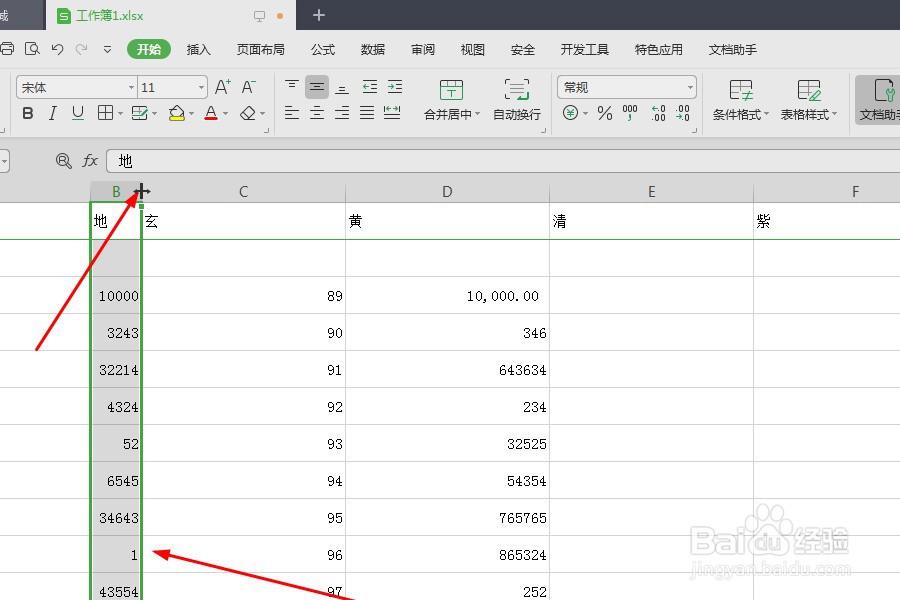Click distributed alignment icon
This screenshot has width=900, height=600.
[392, 113]
